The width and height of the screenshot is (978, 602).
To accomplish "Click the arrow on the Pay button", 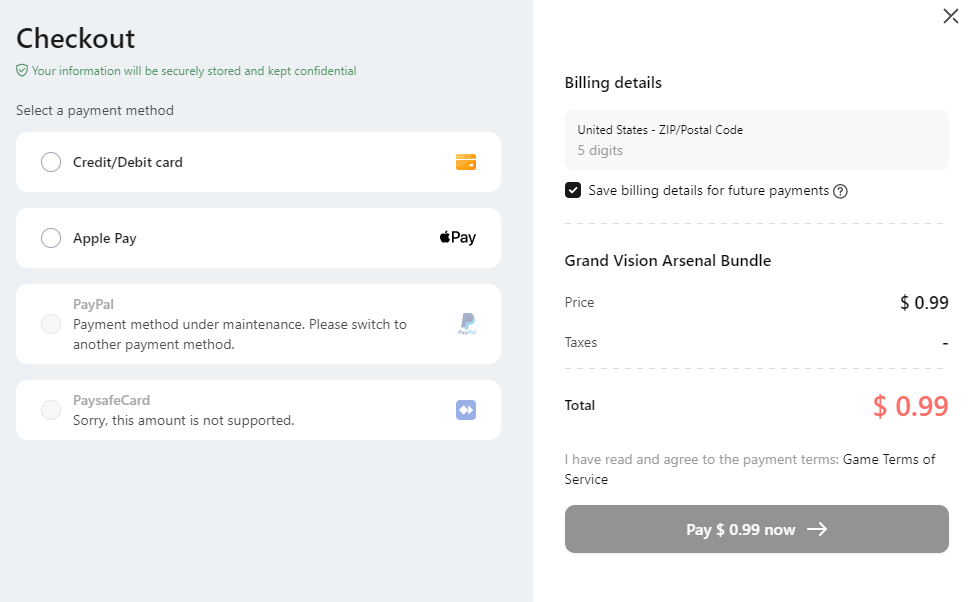I will click(817, 530).
